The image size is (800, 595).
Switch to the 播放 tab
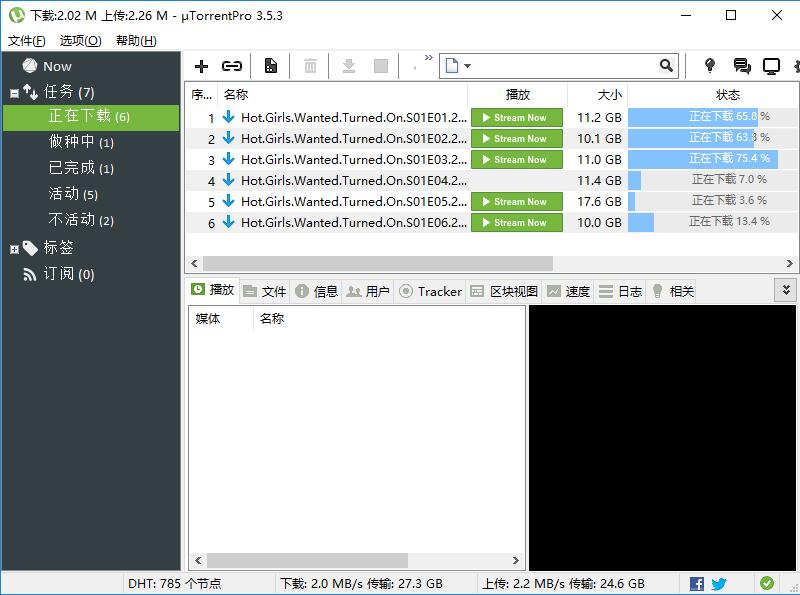point(213,290)
